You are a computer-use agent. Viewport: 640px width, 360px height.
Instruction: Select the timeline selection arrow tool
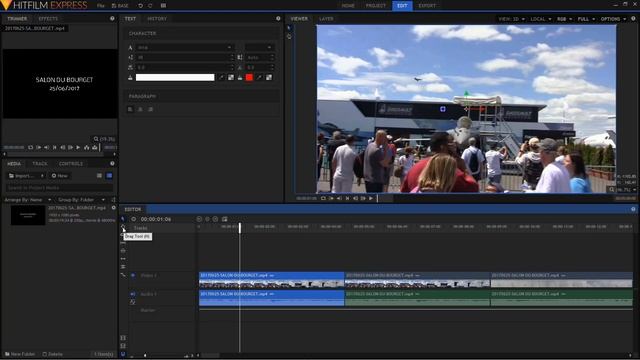[x=123, y=219]
